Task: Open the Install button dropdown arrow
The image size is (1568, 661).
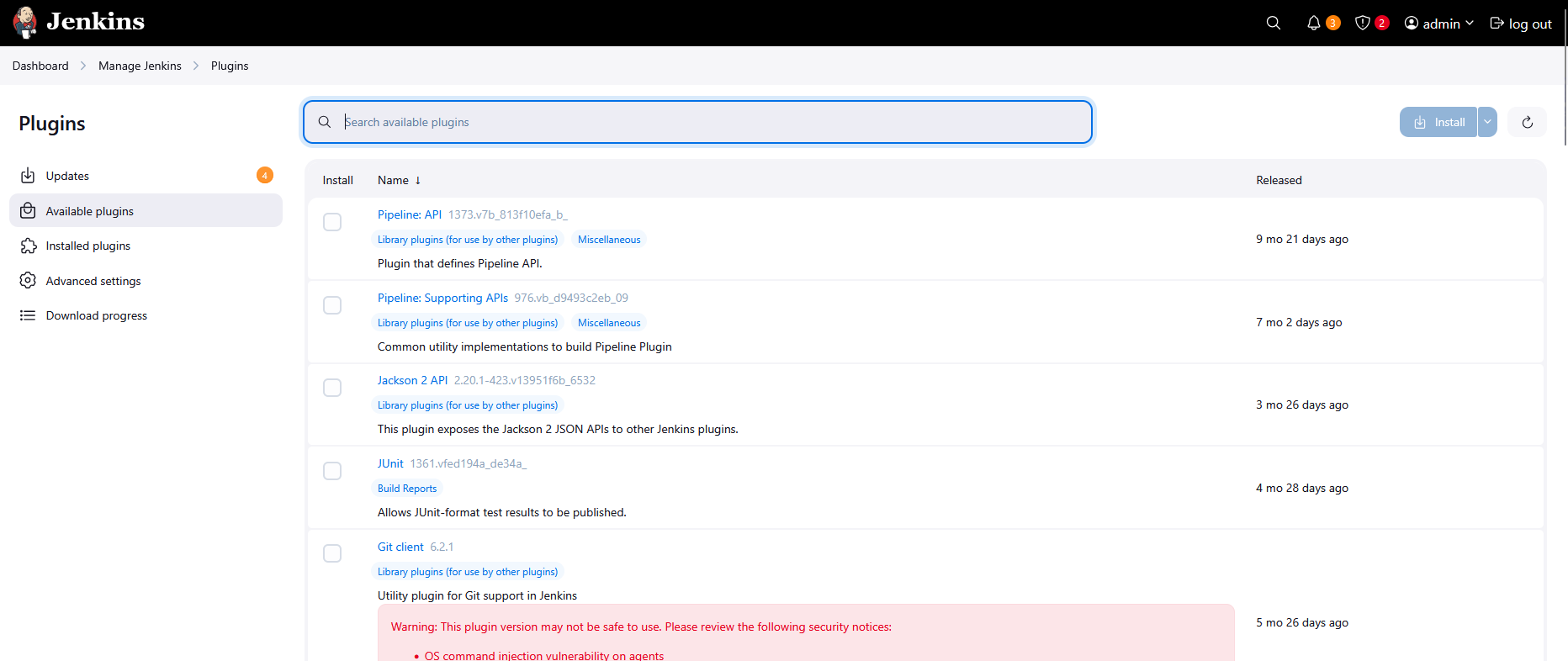Action: 1487,122
